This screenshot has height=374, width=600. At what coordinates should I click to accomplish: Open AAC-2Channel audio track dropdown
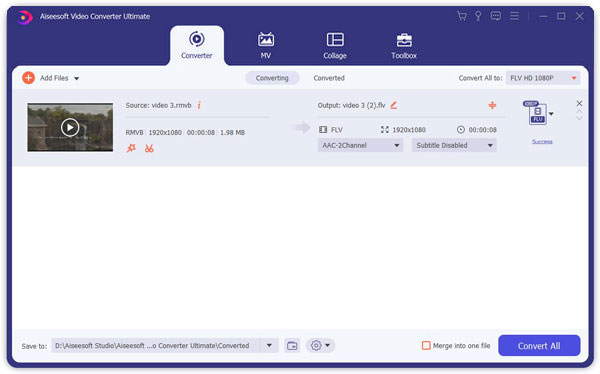[x=360, y=145]
